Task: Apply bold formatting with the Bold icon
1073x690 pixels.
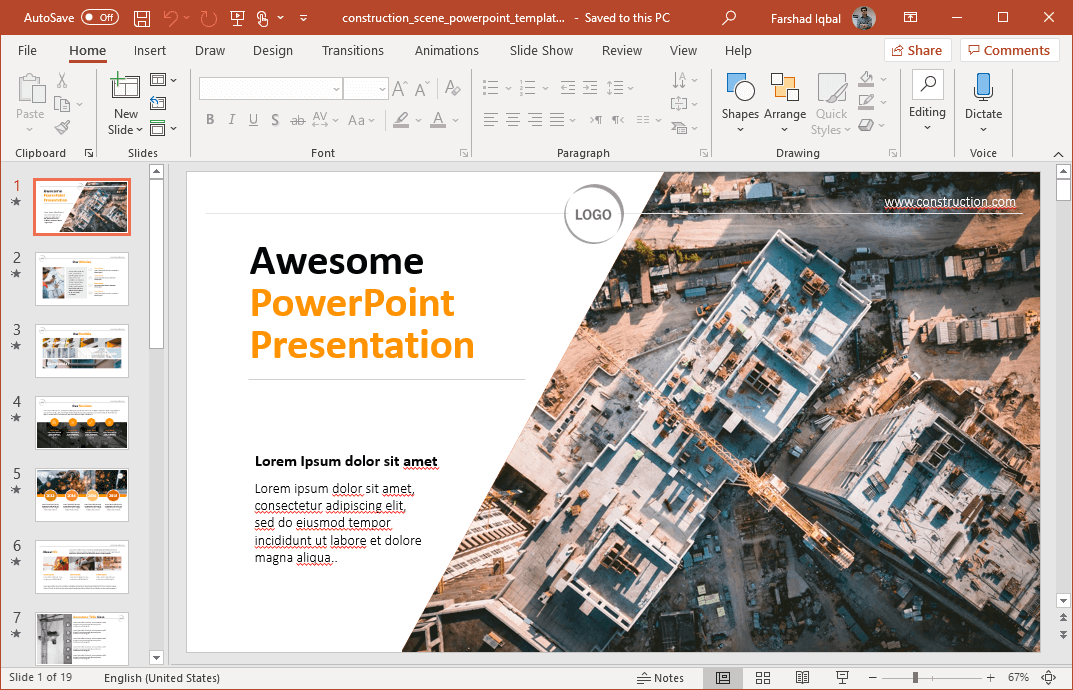Action: (210, 119)
